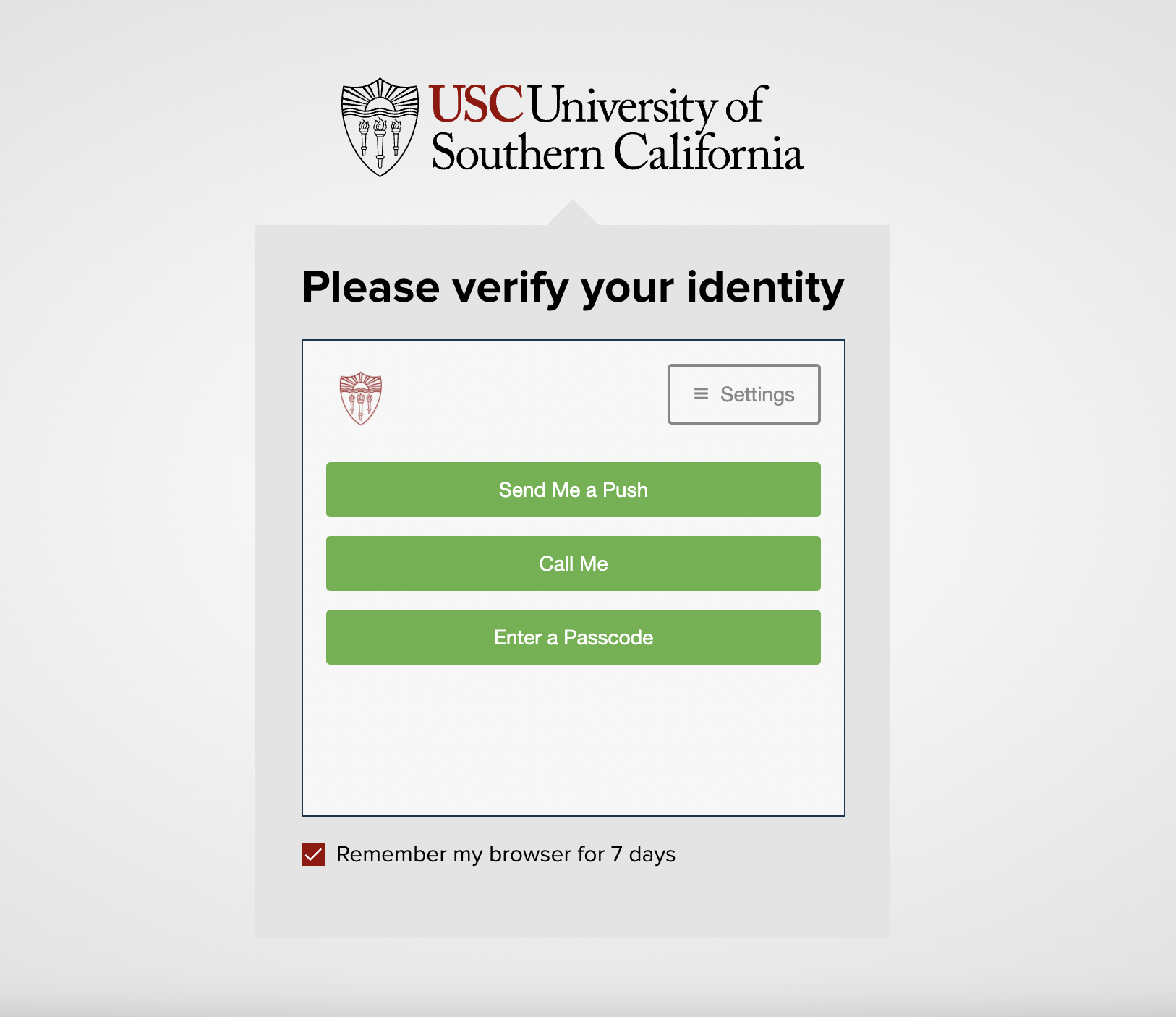This screenshot has width=1176, height=1017.
Task: Click the hamburger icon beside Settings
Action: tap(701, 394)
